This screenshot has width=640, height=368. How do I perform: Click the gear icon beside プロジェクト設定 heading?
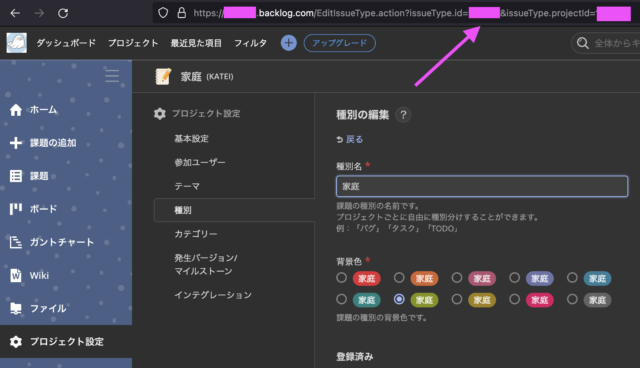(x=160, y=113)
